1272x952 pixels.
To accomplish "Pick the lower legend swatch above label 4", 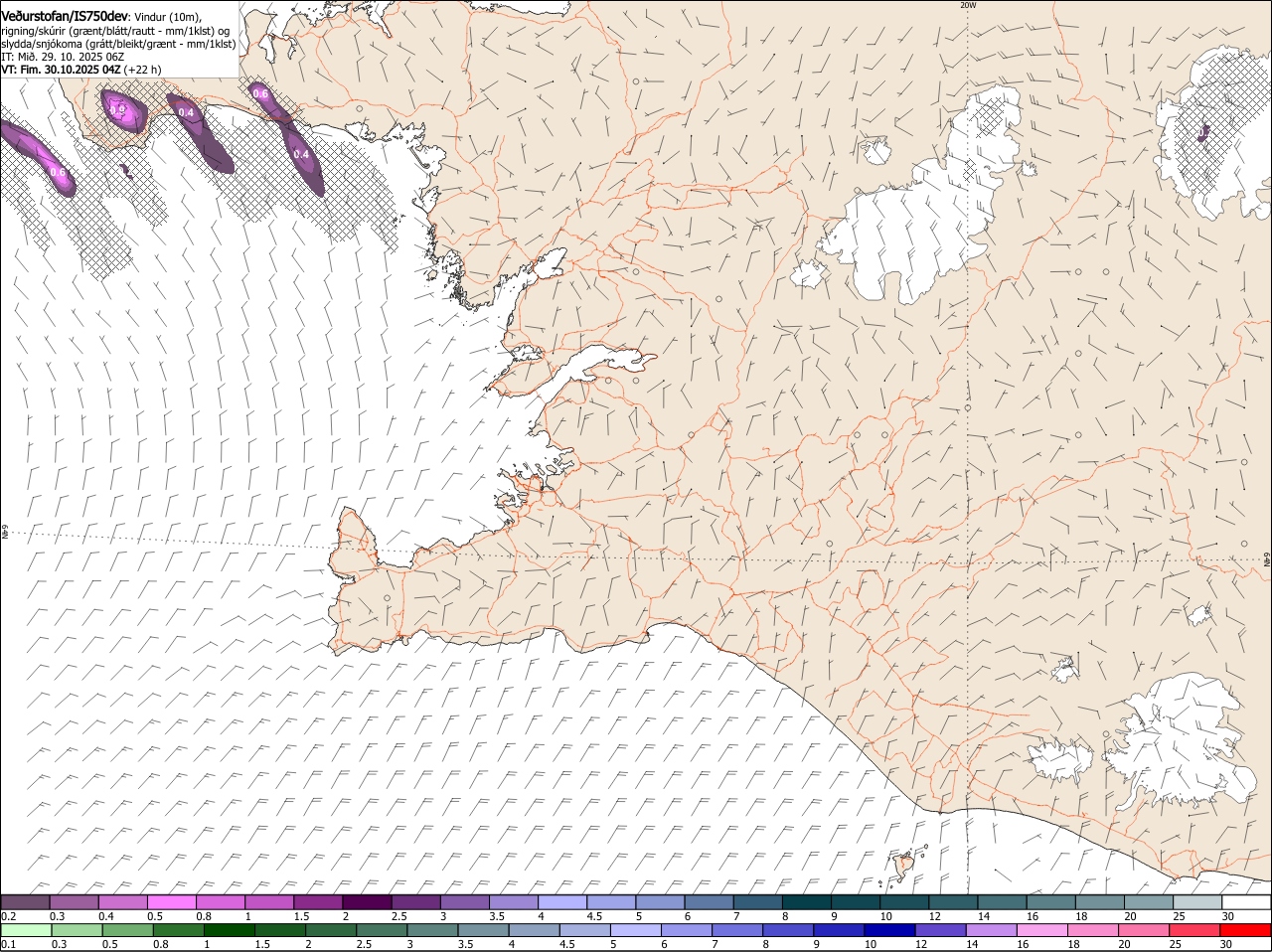I will (534, 930).
